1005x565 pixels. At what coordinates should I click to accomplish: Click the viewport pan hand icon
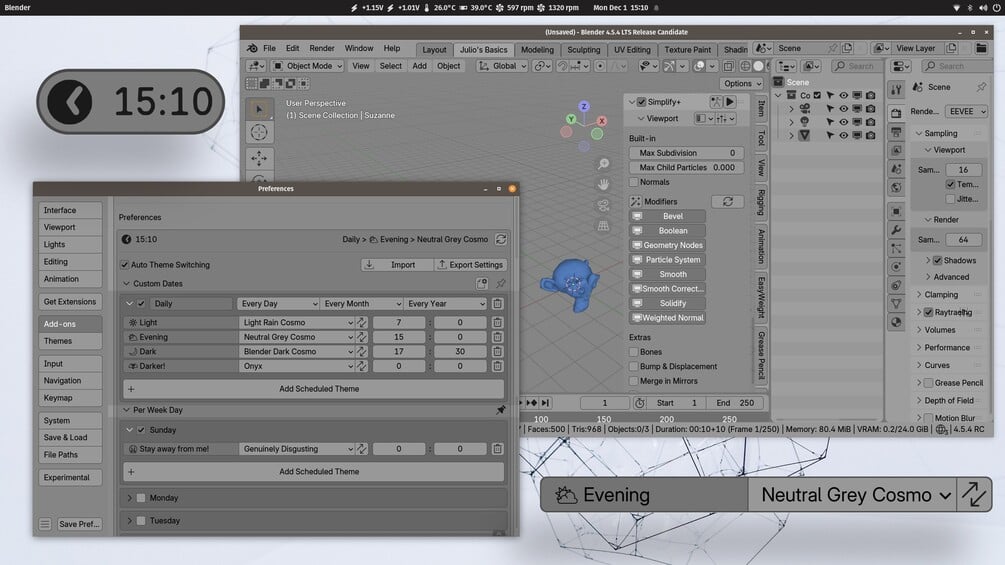coord(603,184)
